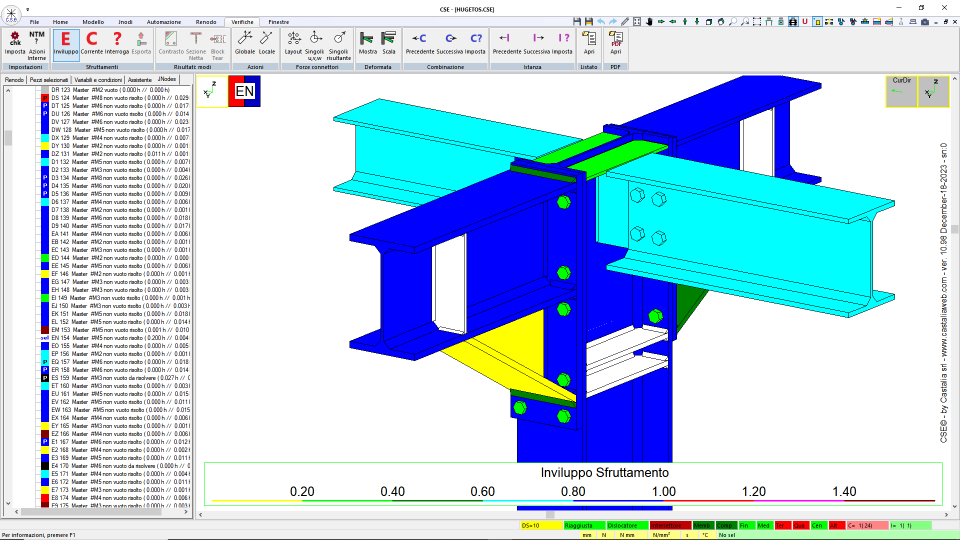Click green swatch beside EI 149
Image resolution: width=960 pixels, height=540 pixels.
45,298
